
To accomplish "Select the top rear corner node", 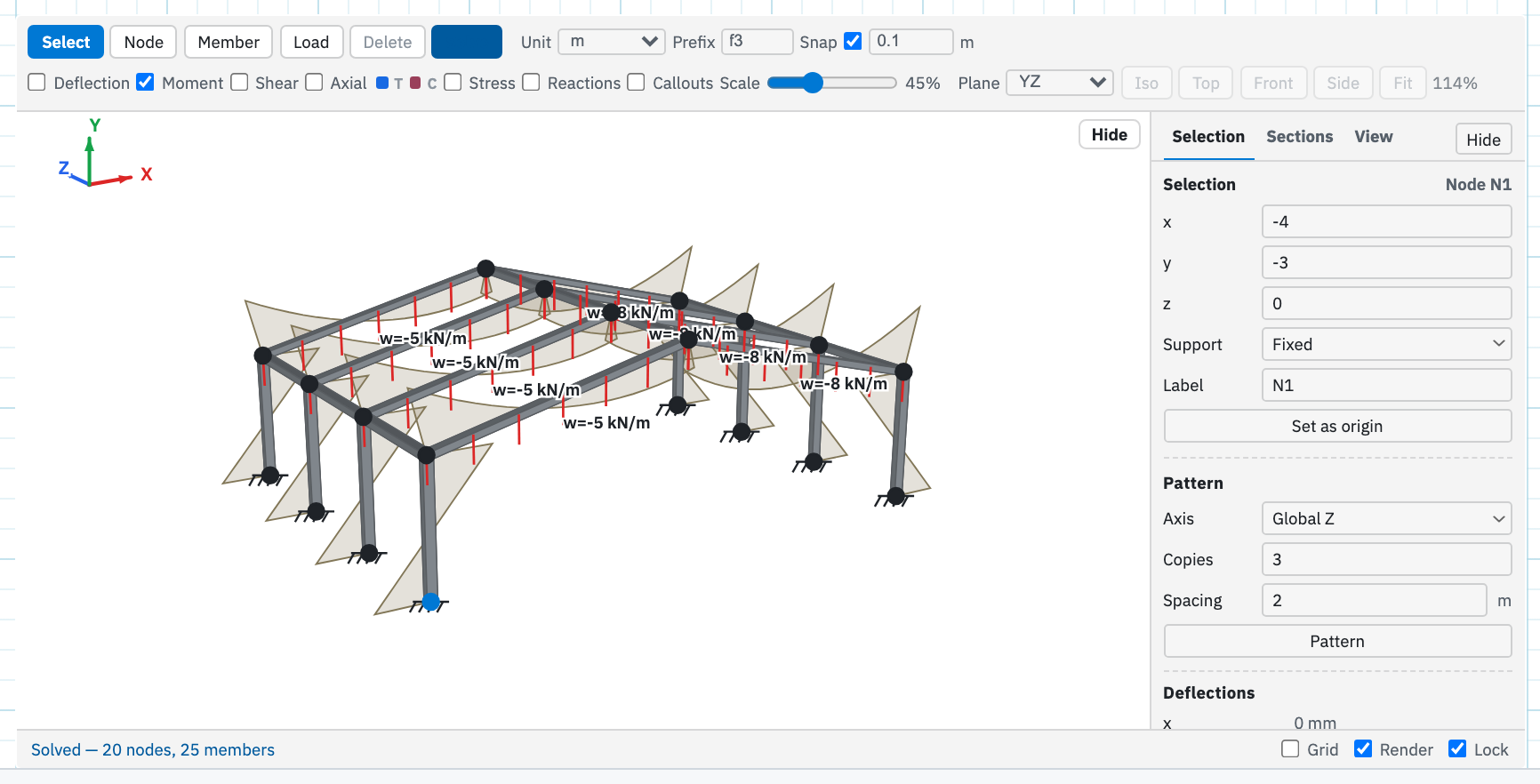I will pyautogui.click(x=485, y=268).
